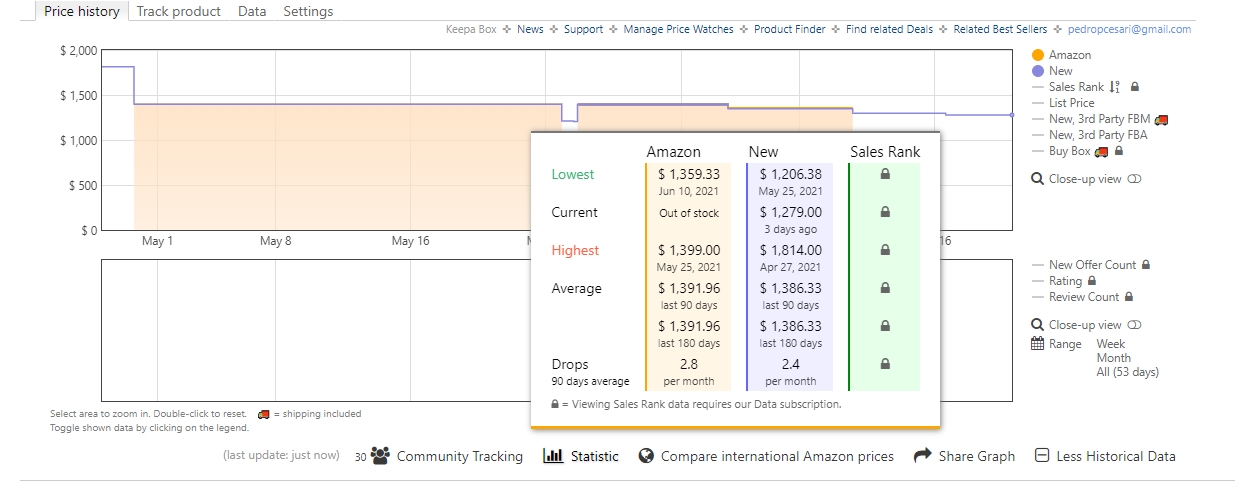The image size is (1235, 484).
Task: Open the Manage Price Watches link
Action: [678, 30]
